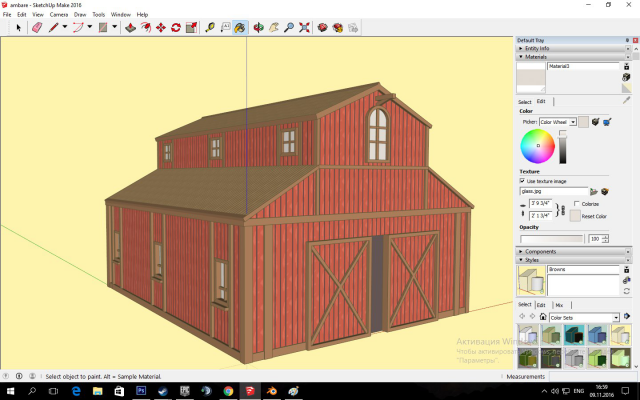Open Photoshop from taskbar
The height and width of the screenshot is (400, 640).
[x=141, y=391]
